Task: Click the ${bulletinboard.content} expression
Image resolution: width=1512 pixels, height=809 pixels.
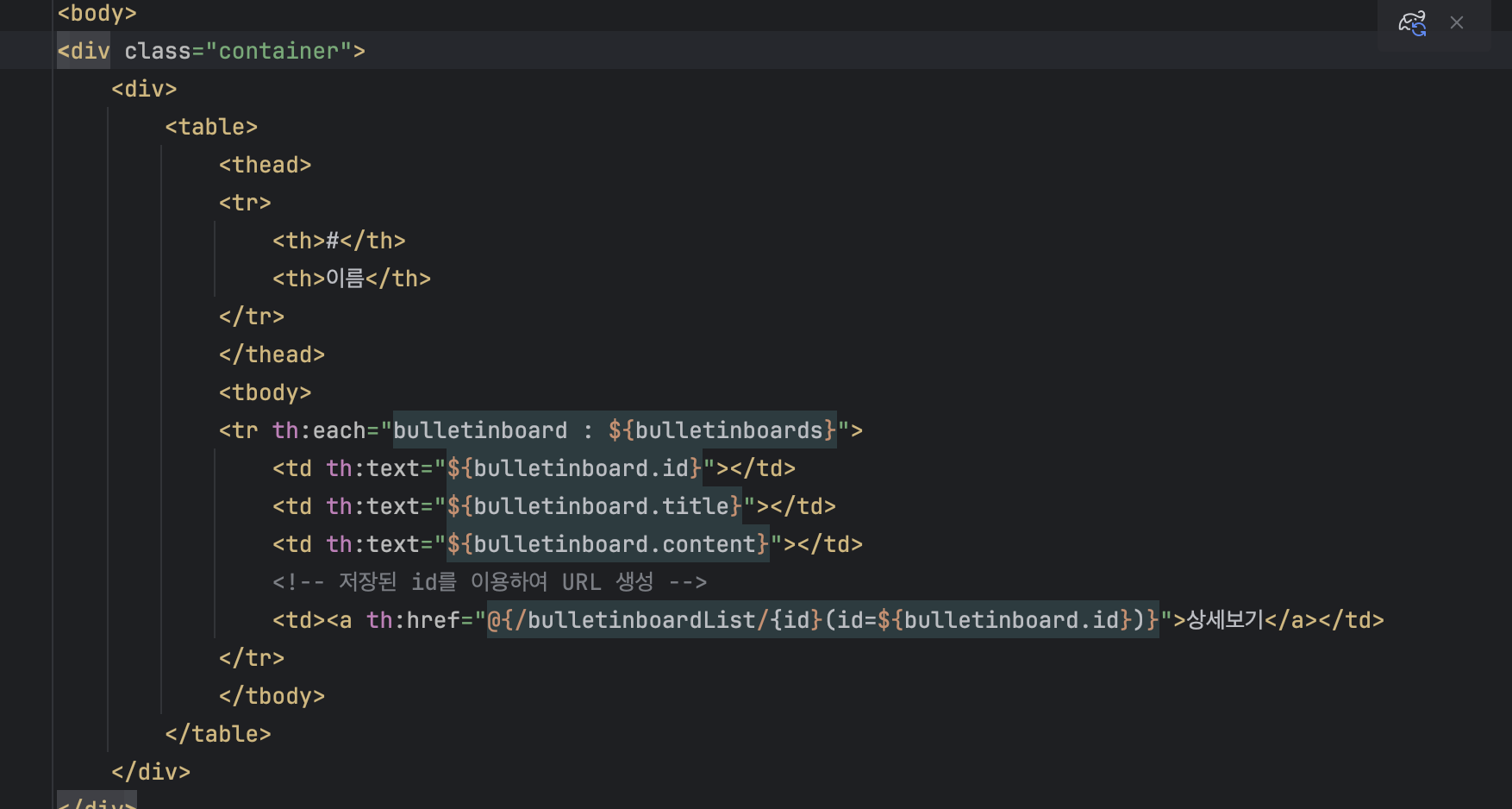Action: (608, 544)
